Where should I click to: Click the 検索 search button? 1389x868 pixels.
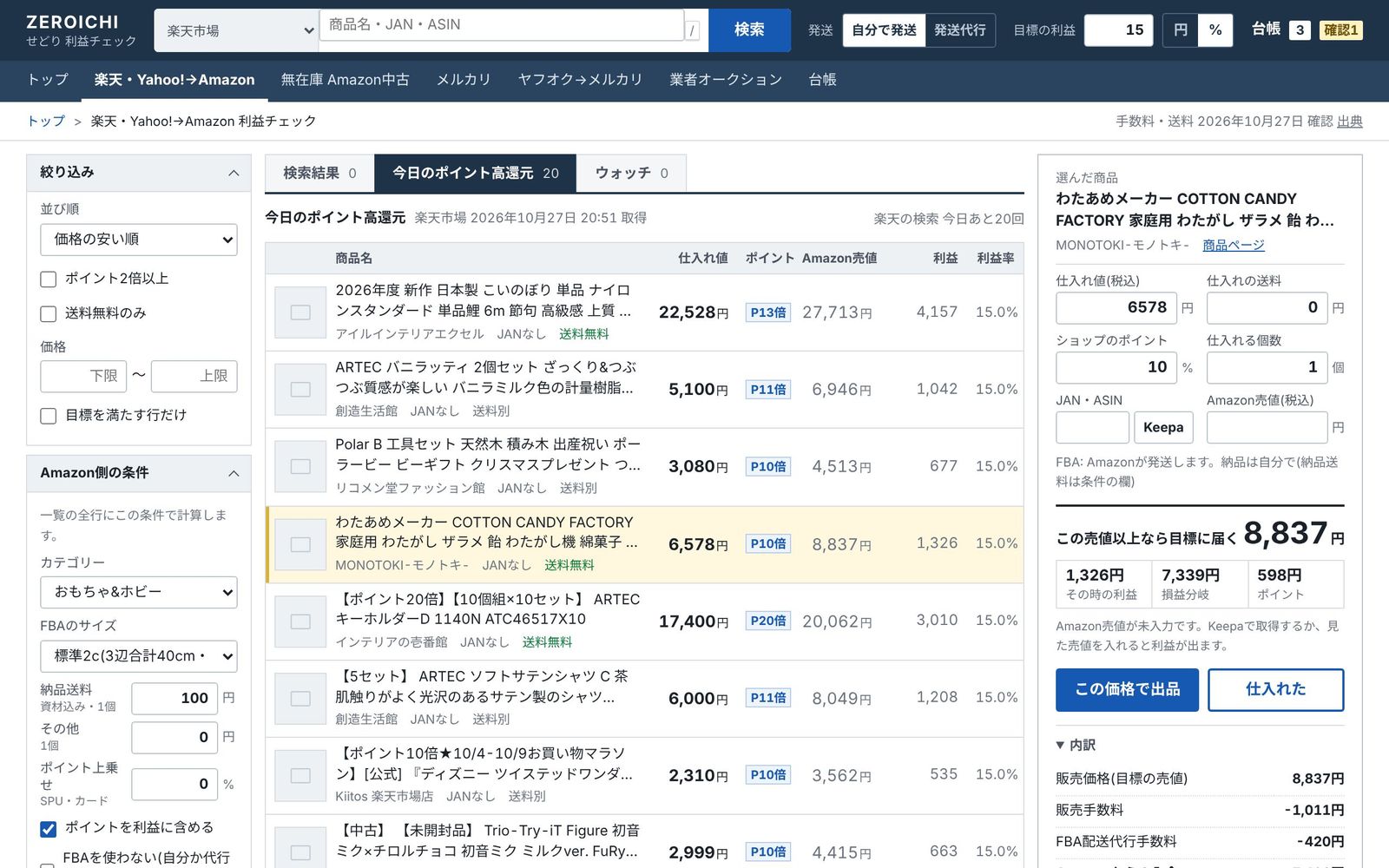[749, 30]
